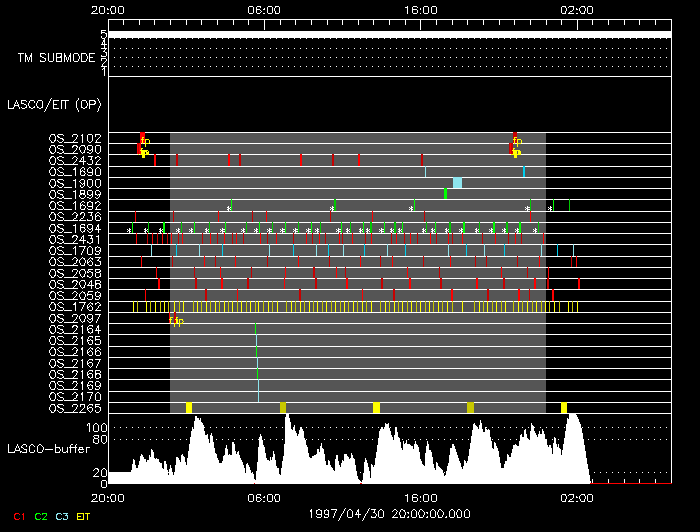
Task: Click the green block in OS_1899 row
Action: click(446, 194)
